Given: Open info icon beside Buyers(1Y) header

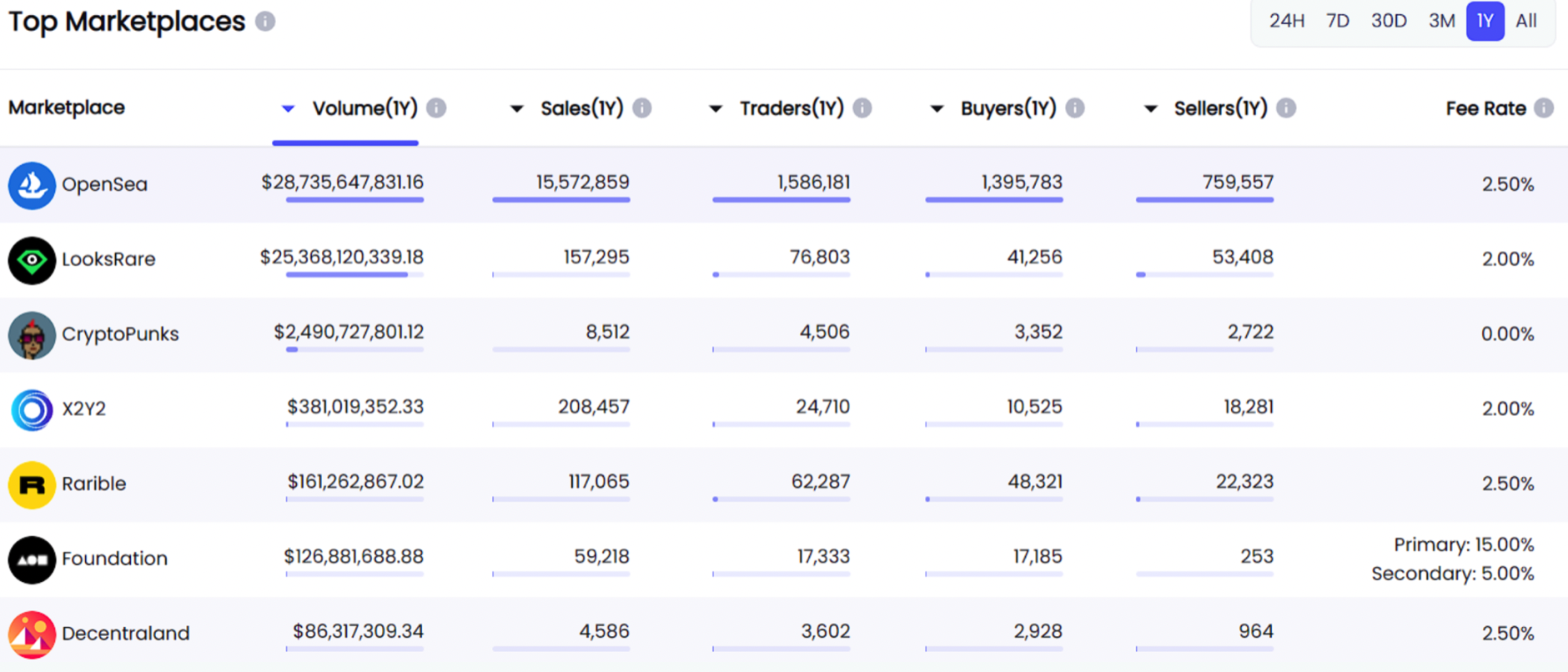Looking at the screenshot, I should click(1075, 108).
